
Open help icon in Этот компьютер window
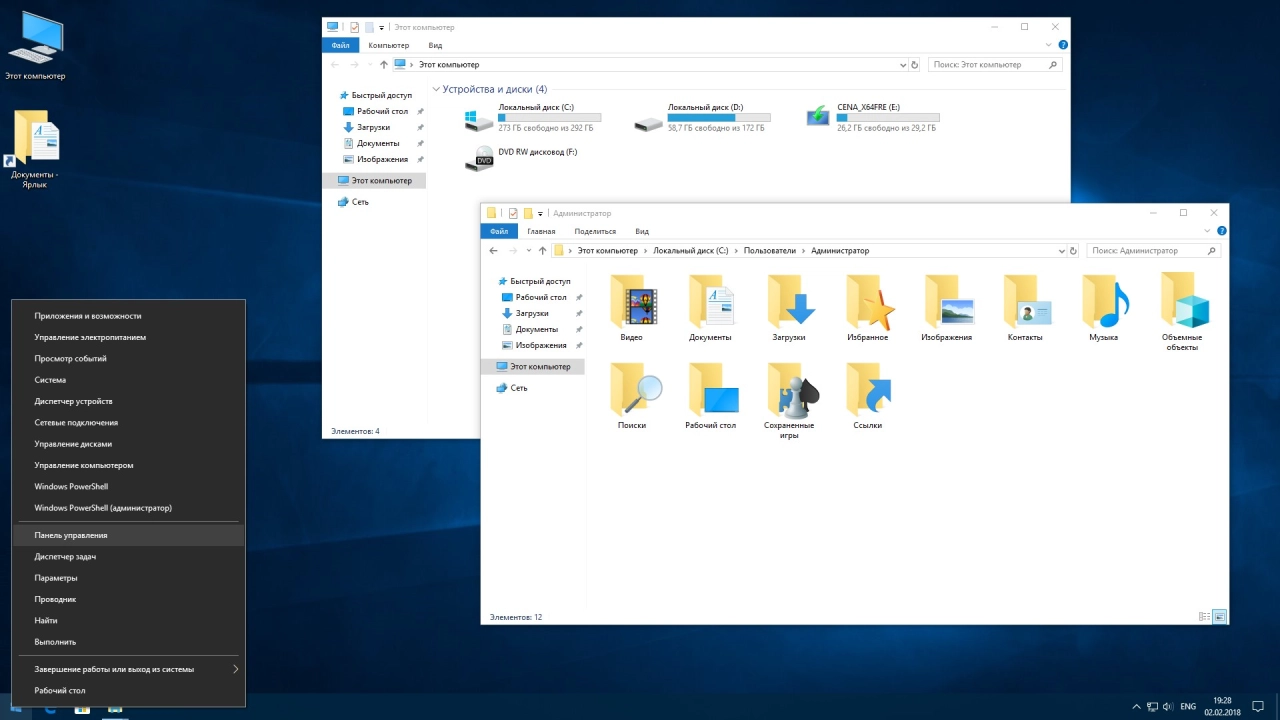click(1063, 45)
